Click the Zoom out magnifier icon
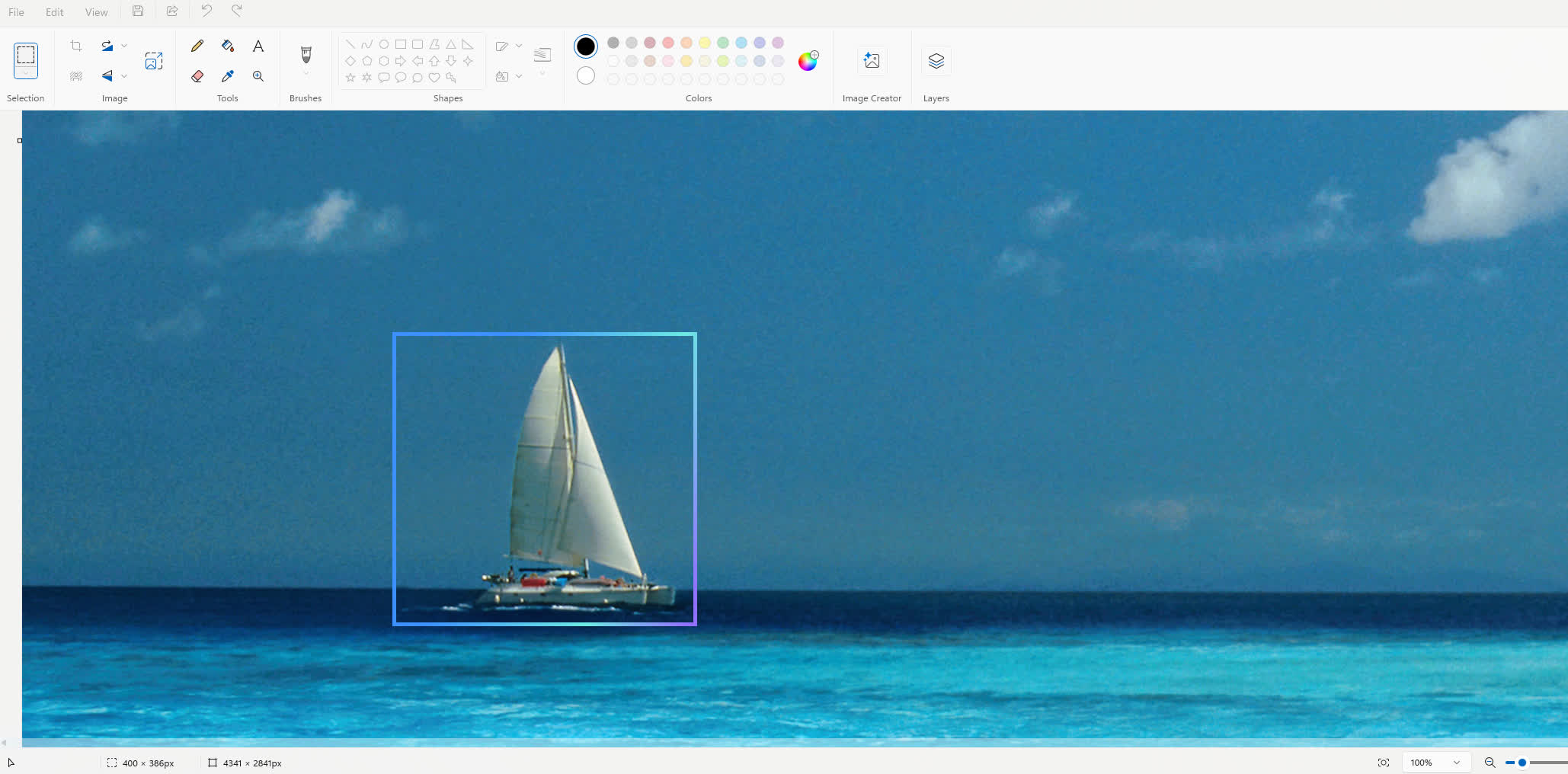The height and width of the screenshot is (774, 1568). pos(1490,763)
